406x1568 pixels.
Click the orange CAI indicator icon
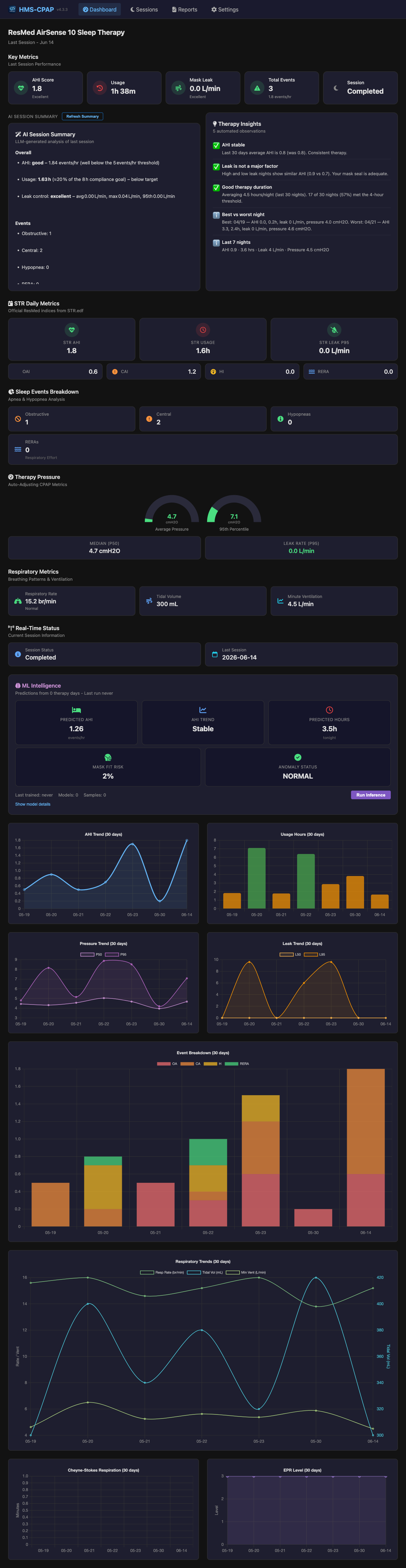tap(115, 371)
